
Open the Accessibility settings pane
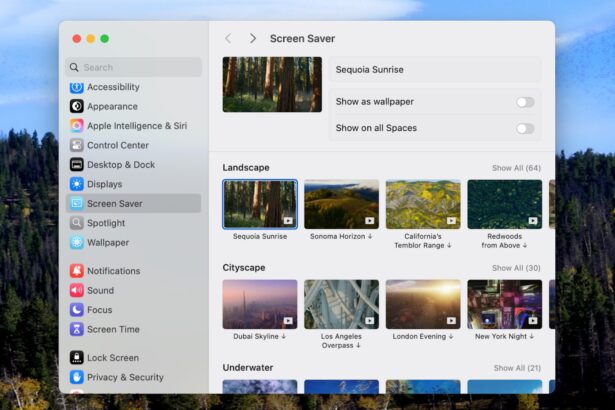point(134,87)
